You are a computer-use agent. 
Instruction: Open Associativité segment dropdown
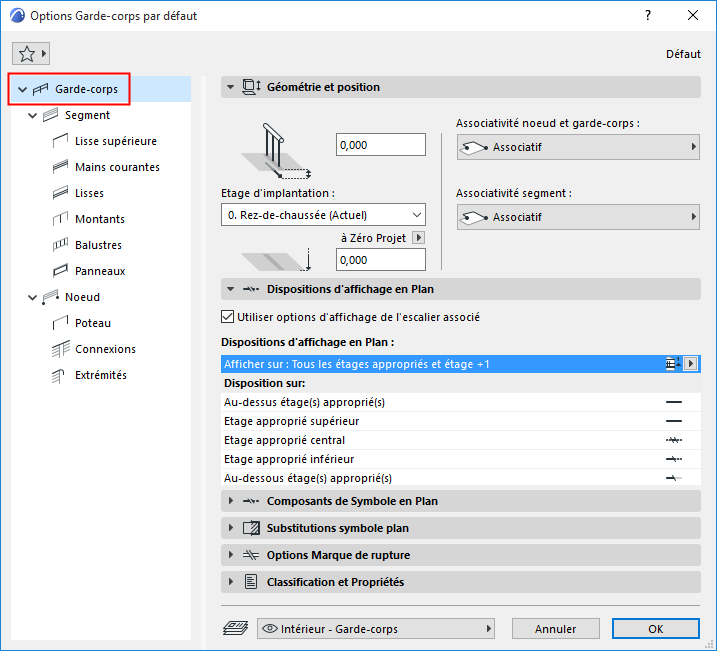click(x=578, y=217)
